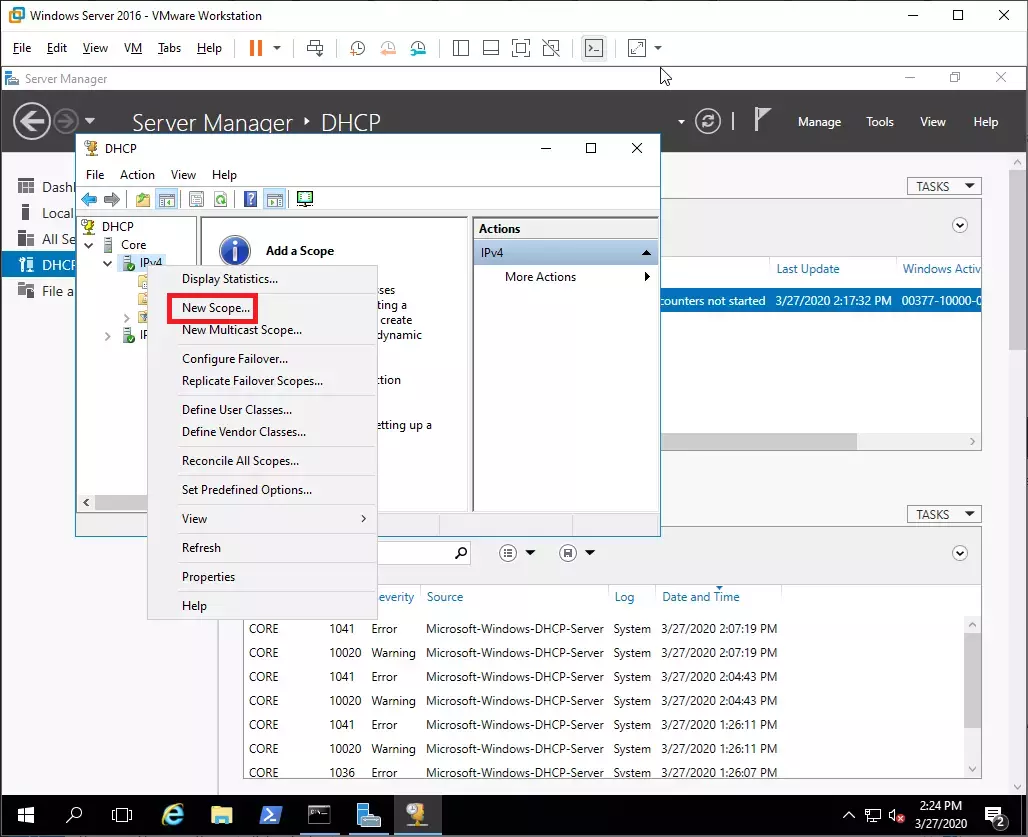The image size is (1028, 837).
Task: Sort events by Date and Time column
Action: [700, 597]
